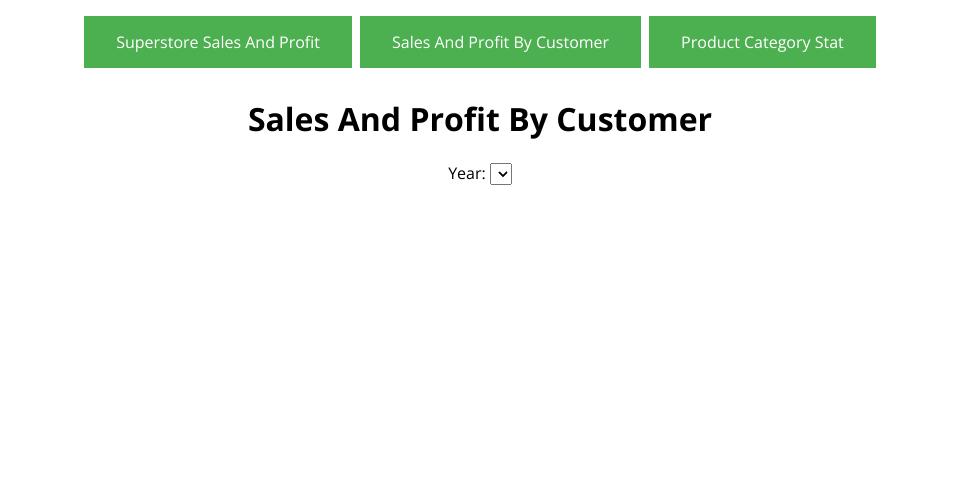Click the Year dropdown chevron arrow
Image resolution: width=960 pixels, height=500 pixels.
pos(501,174)
